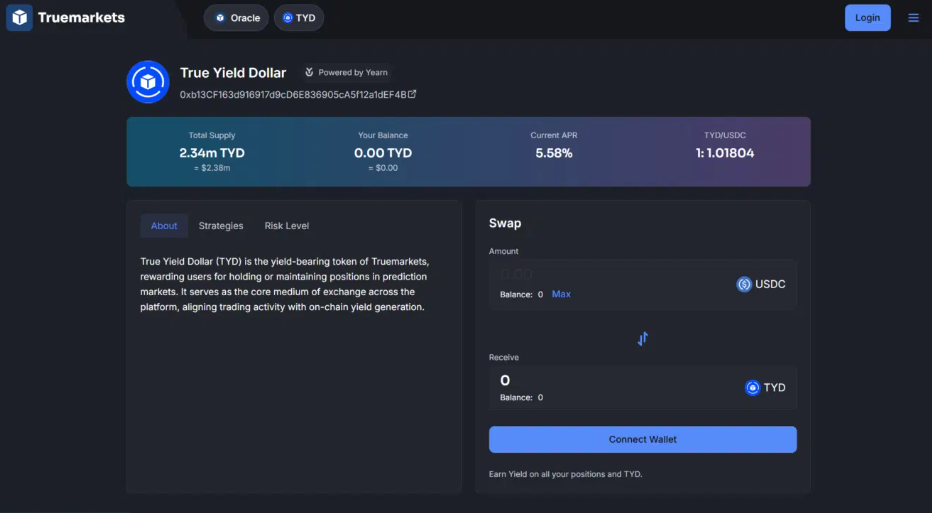Click 'Earn Yield on all your positions' note
This screenshot has width=932, height=513.
click(565, 474)
